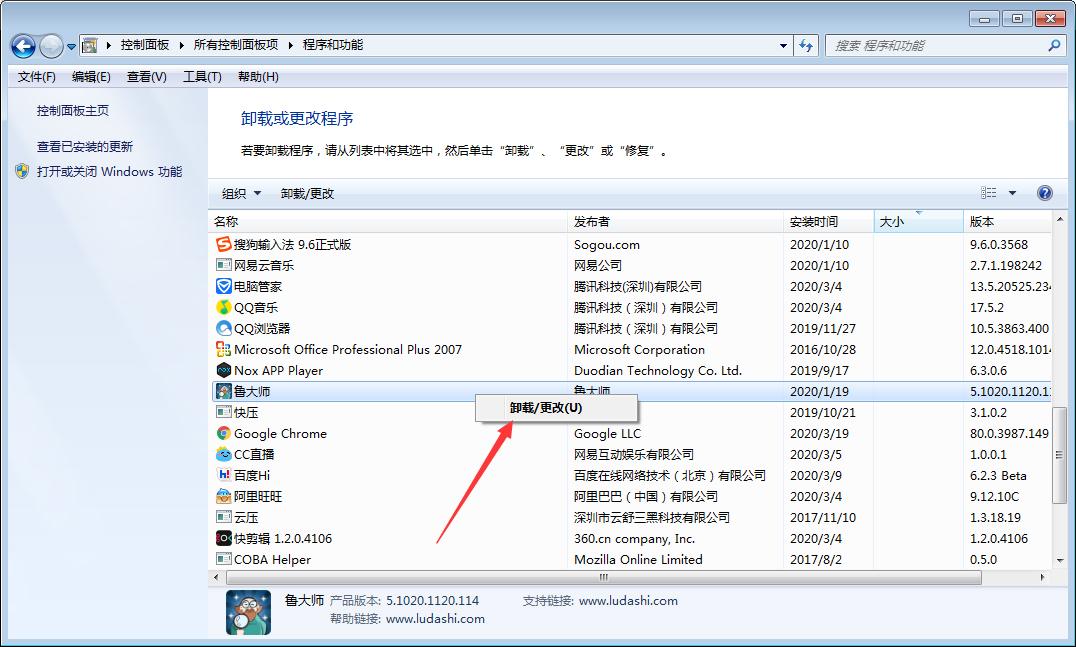
Task: Choose 卸载/更改(U) in context menu
Action: click(x=557, y=408)
